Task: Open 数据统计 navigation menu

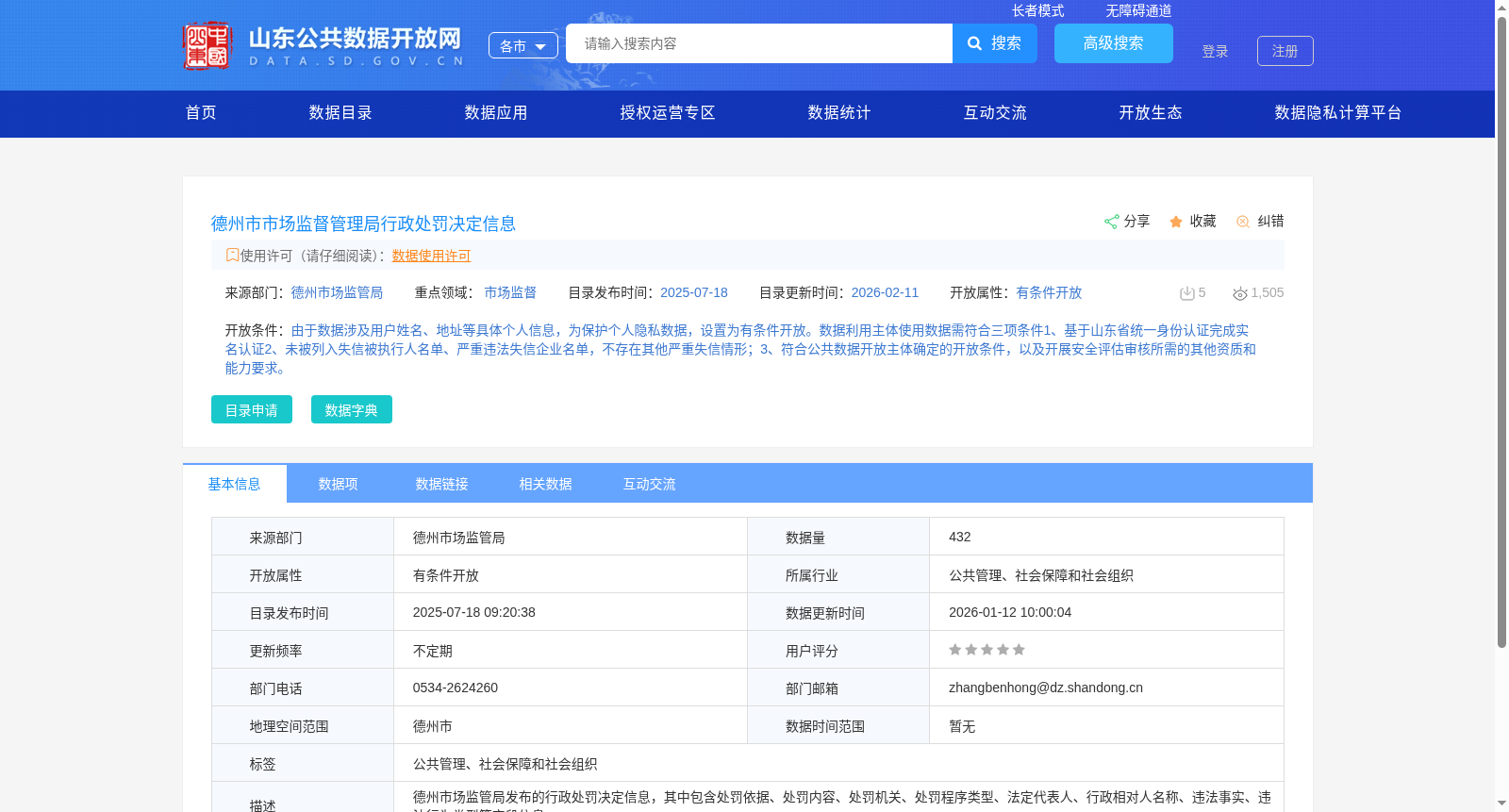Action: pos(839,112)
